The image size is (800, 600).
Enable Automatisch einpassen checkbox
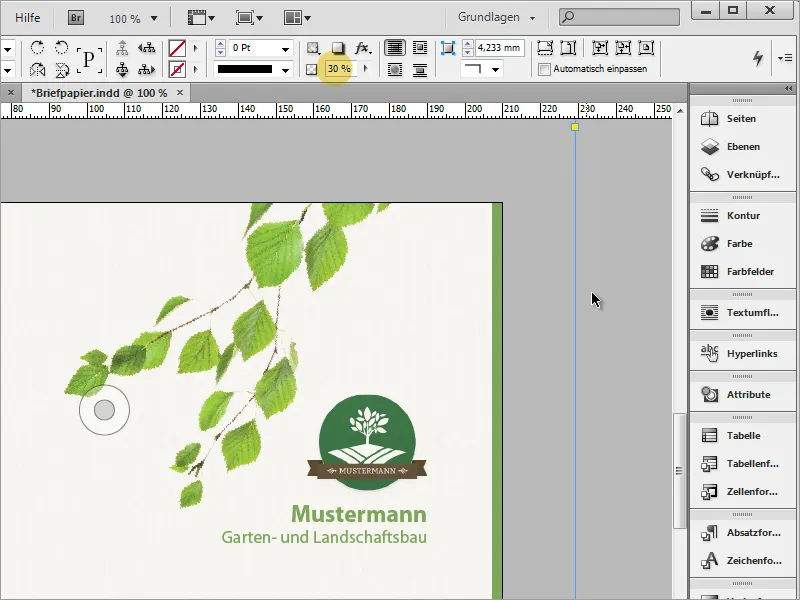tap(544, 69)
